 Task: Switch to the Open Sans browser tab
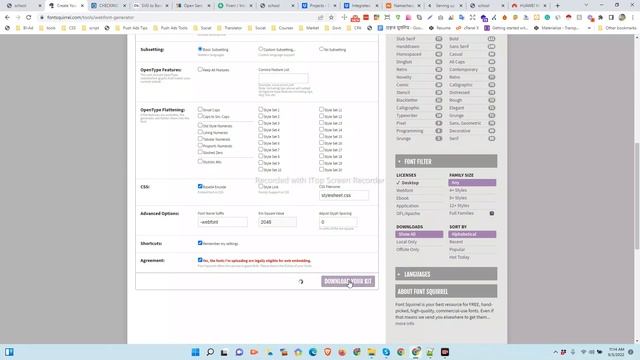(x=192, y=6)
